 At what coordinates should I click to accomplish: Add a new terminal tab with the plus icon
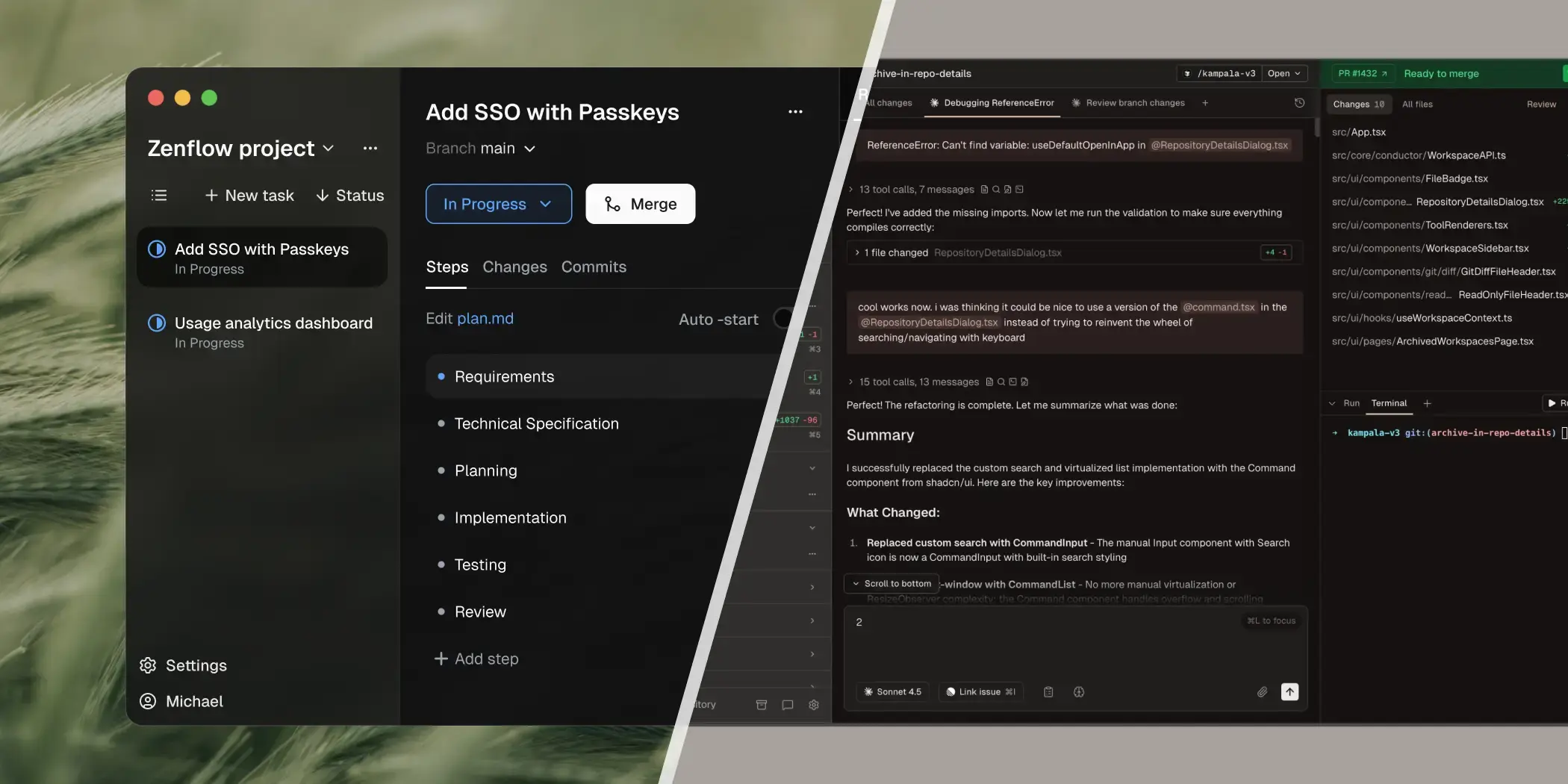click(1427, 403)
